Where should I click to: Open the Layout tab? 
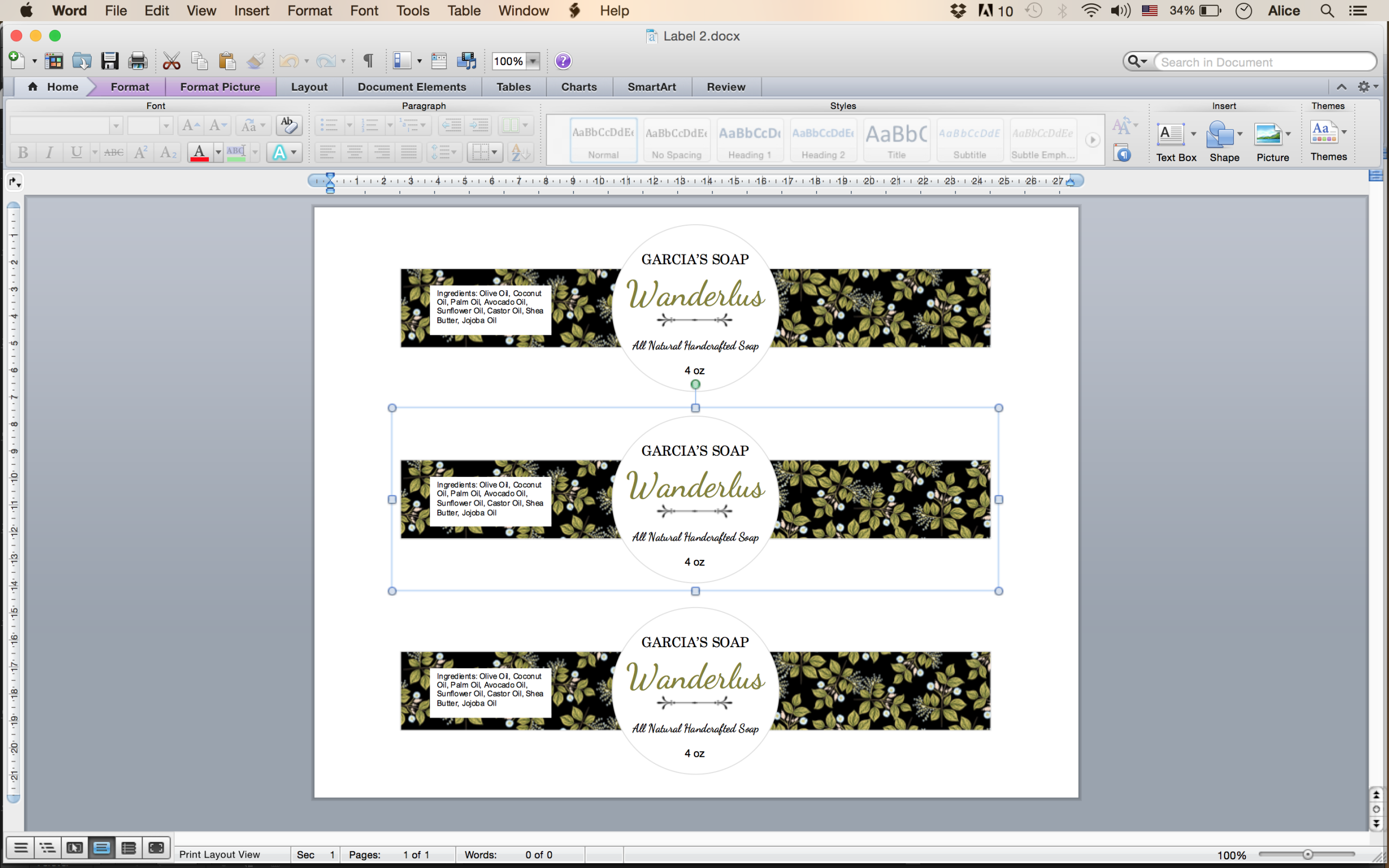(309, 87)
